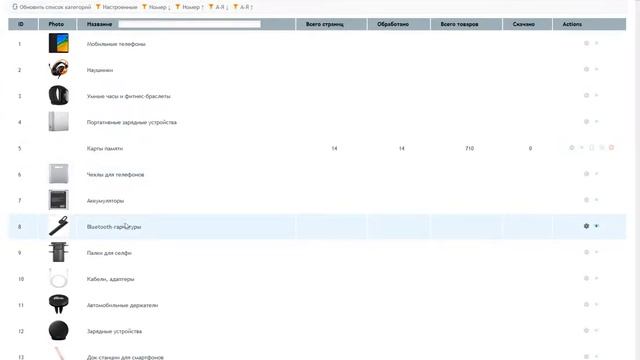Viewport: 640px width, 360px height.
Task: Open the Аккумуляторы battery thumbnail
Action: pos(58,200)
